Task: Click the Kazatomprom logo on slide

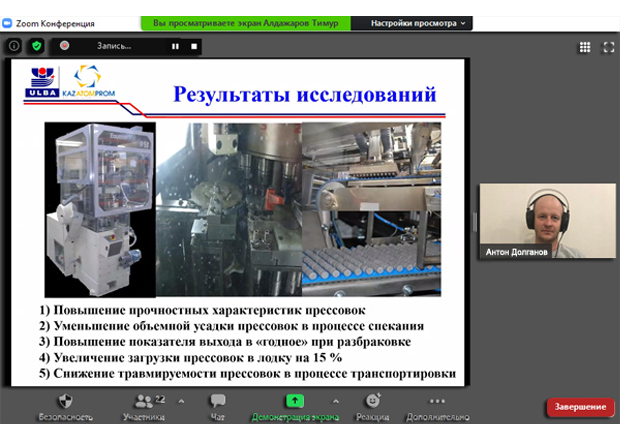Action: [x=89, y=81]
